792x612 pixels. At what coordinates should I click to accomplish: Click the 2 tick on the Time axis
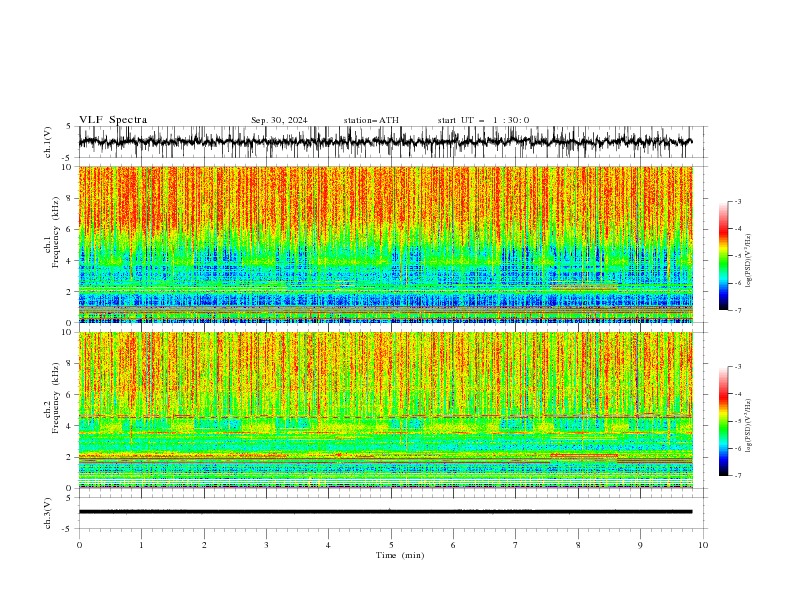204,545
